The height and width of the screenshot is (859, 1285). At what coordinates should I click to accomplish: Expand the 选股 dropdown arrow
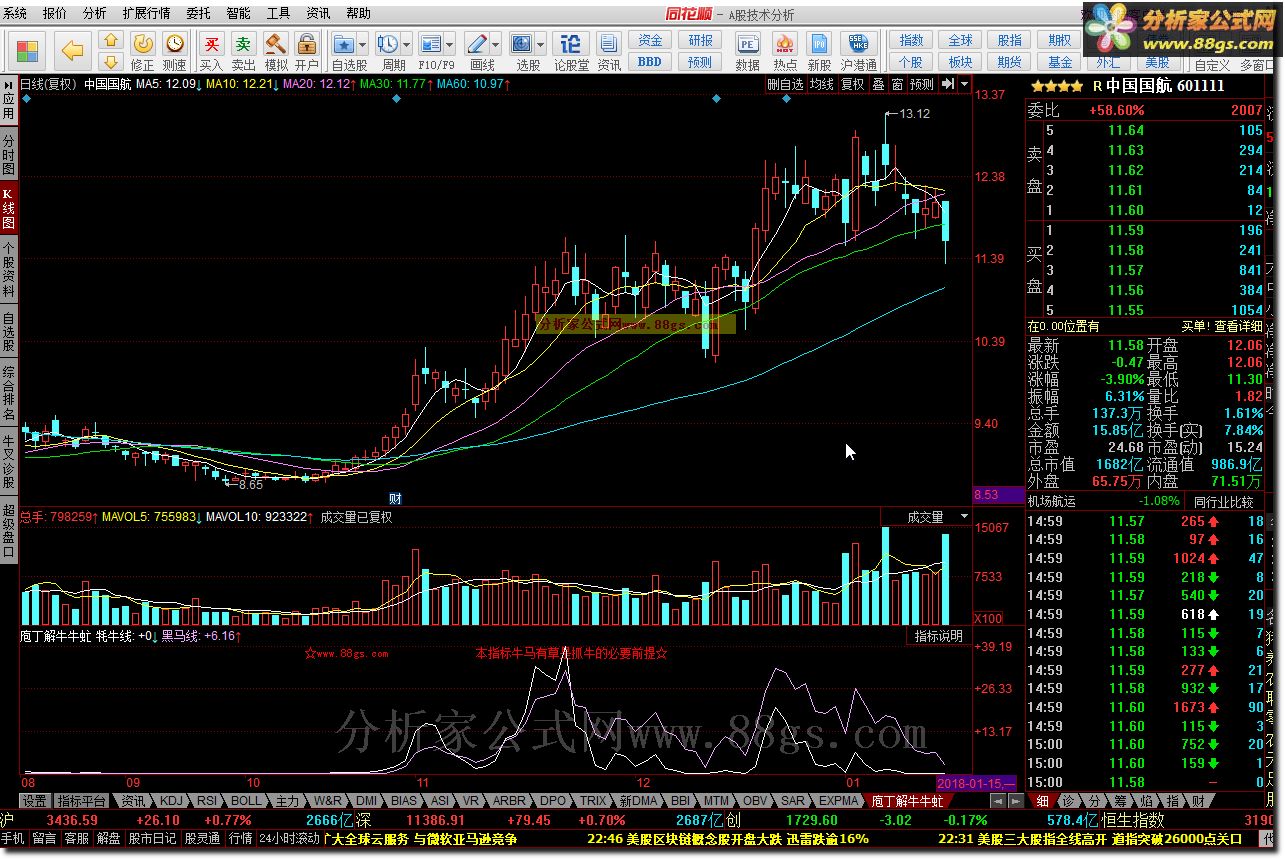click(540, 44)
